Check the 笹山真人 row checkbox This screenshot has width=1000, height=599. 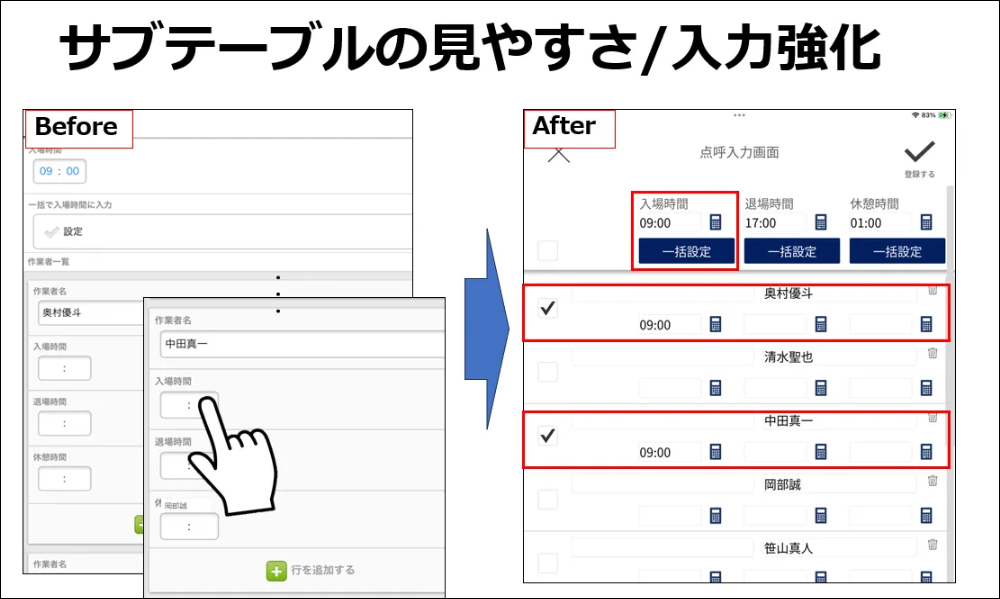pos(548,563)
